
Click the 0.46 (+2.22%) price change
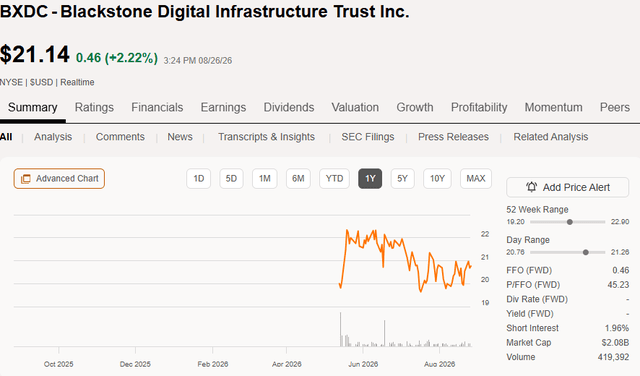117,58
